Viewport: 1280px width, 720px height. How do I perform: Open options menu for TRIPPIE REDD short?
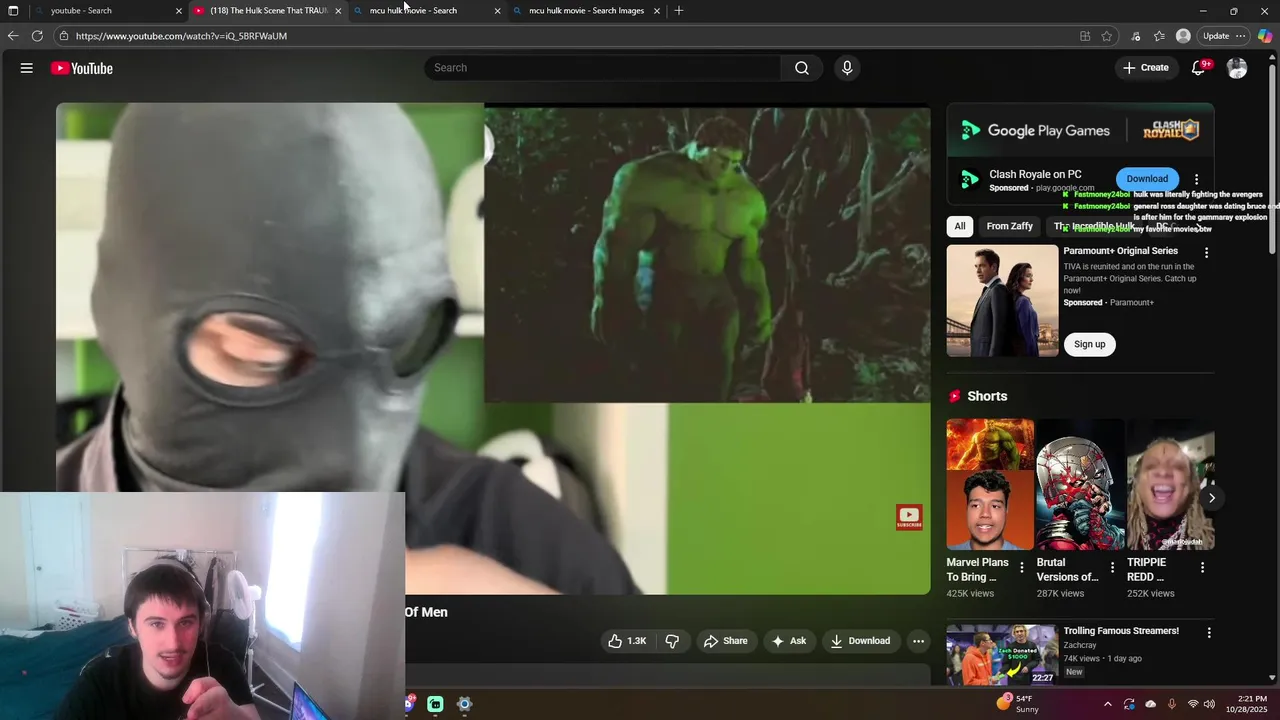[1202, 567]
